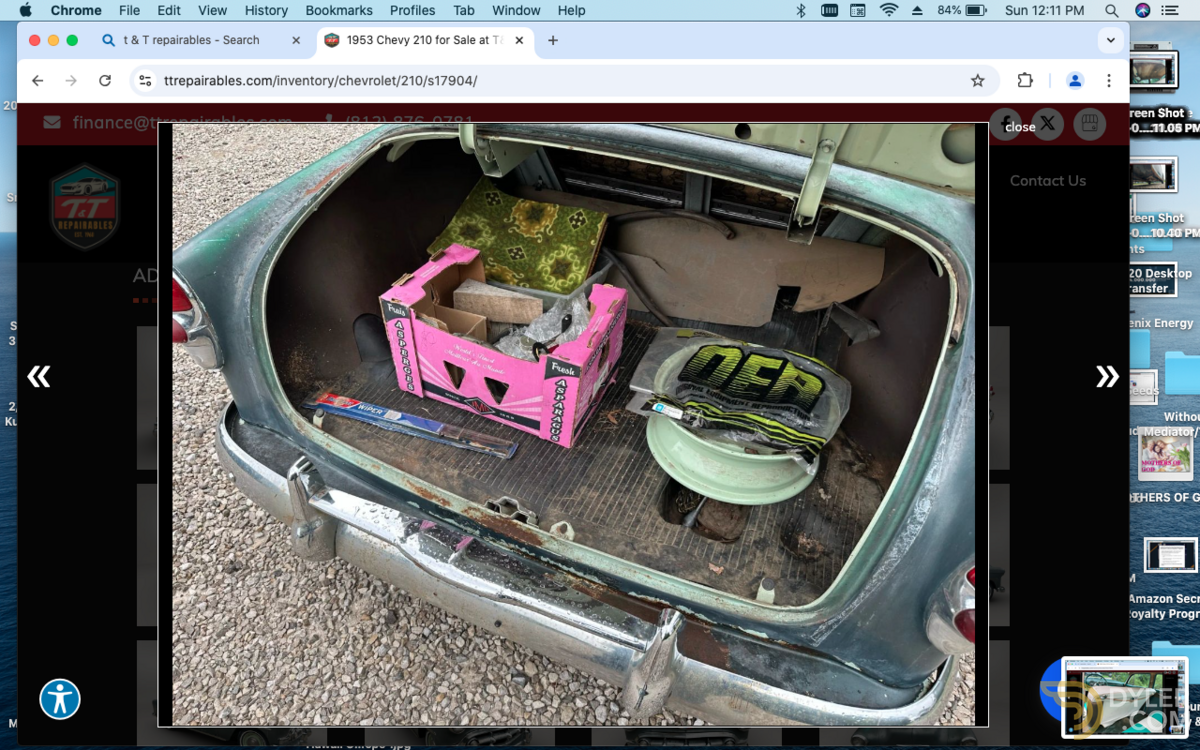Viewport: 1200px width, 750px height.
Task: Open the Profiles menu
Action: pos(413,10)
